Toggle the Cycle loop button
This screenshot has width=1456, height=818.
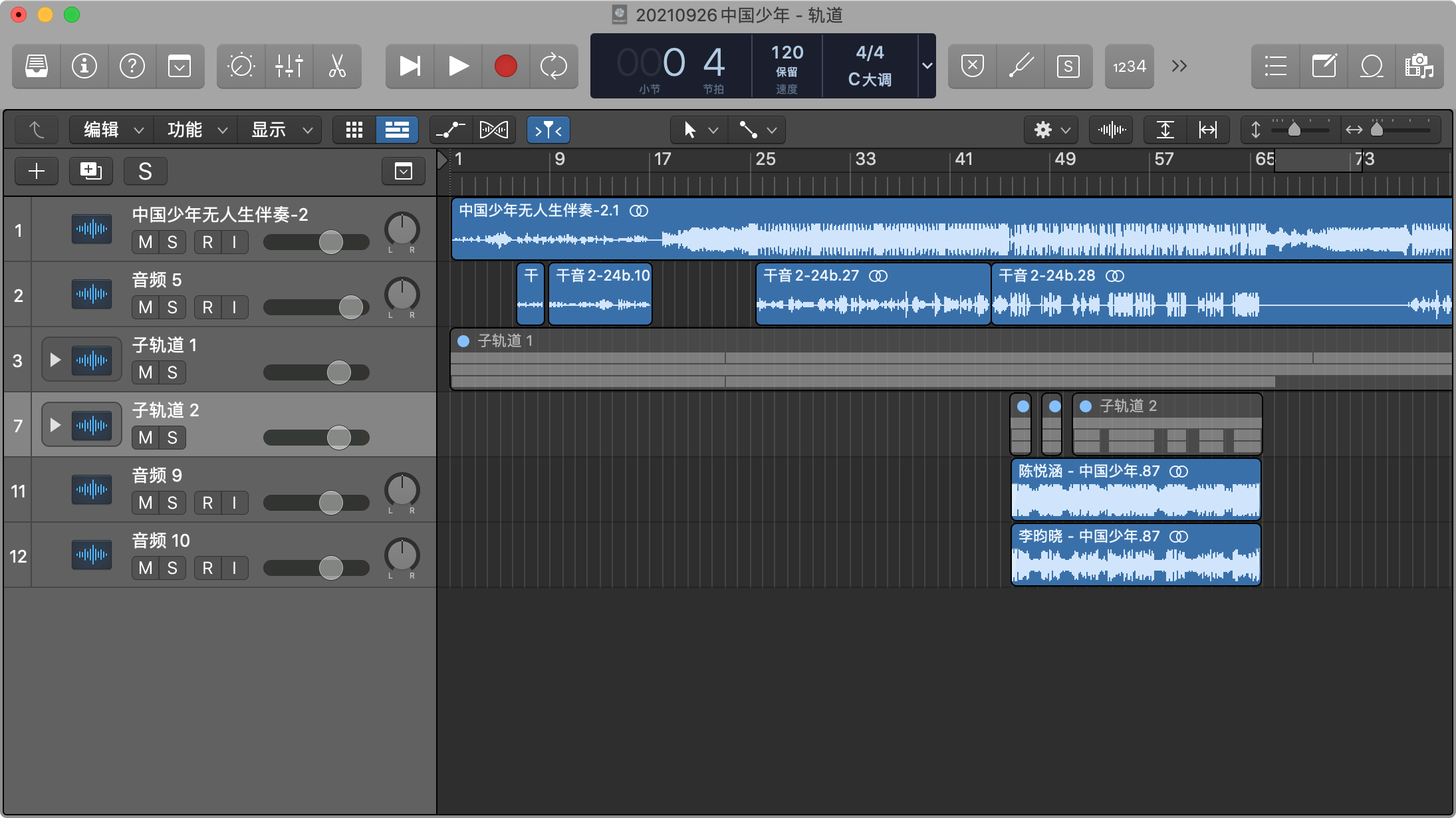(553, 66)
